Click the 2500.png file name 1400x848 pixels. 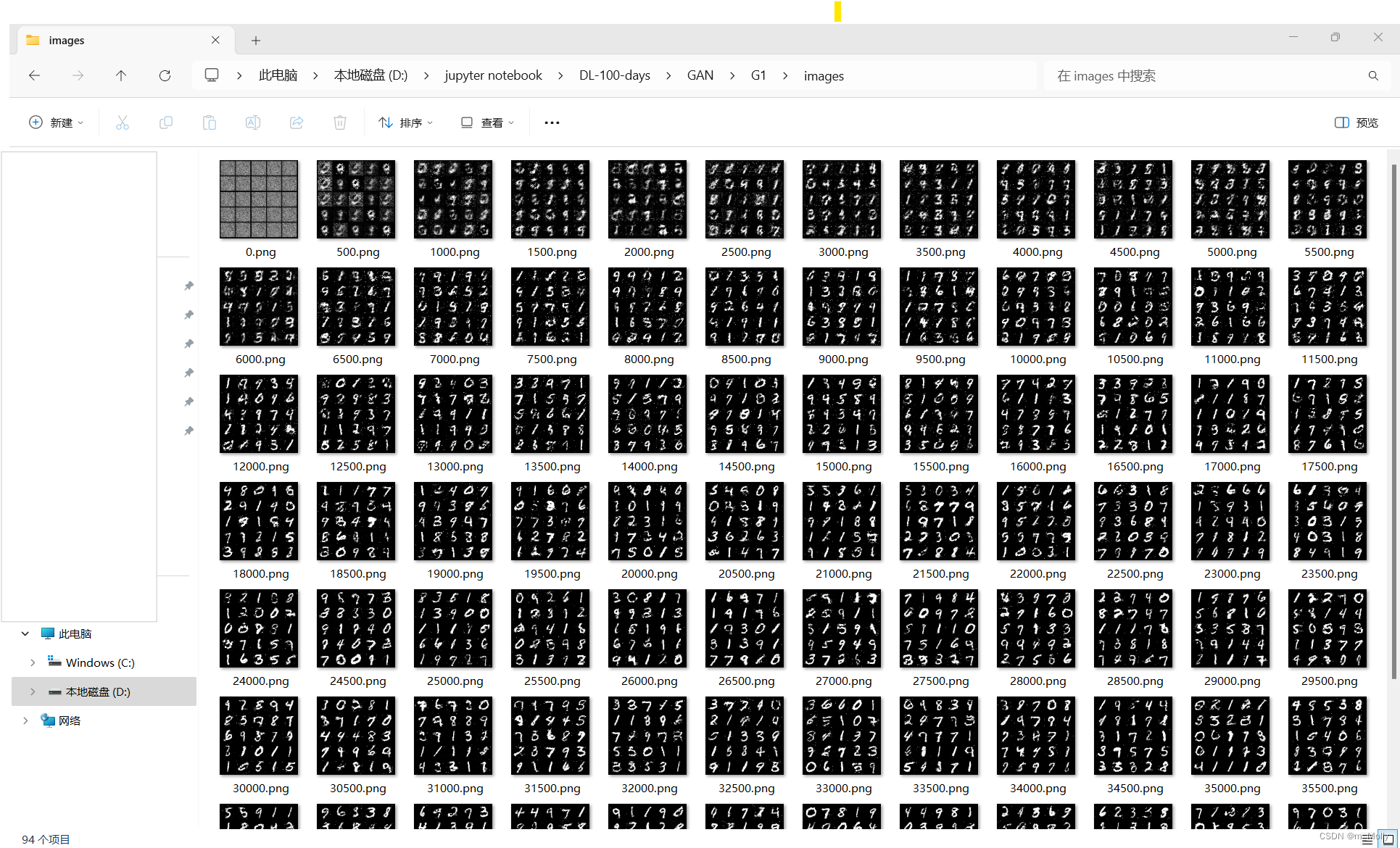coord(746,252)
